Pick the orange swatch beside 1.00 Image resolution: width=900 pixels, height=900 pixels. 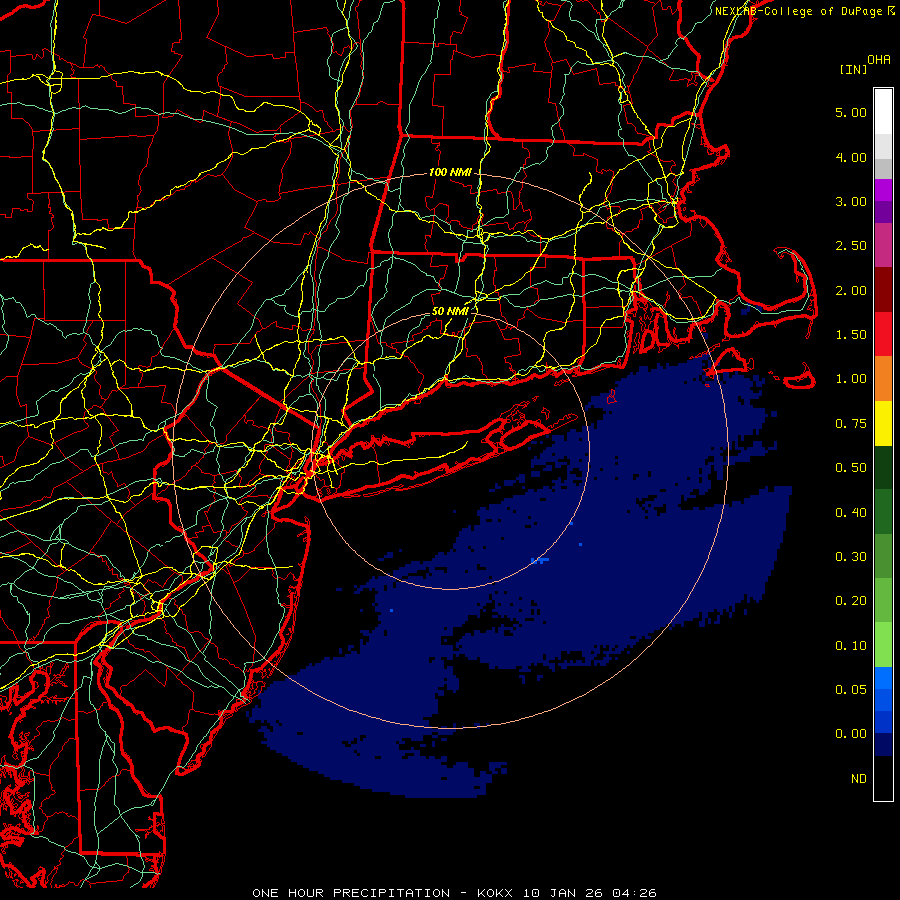coord(883,378)
